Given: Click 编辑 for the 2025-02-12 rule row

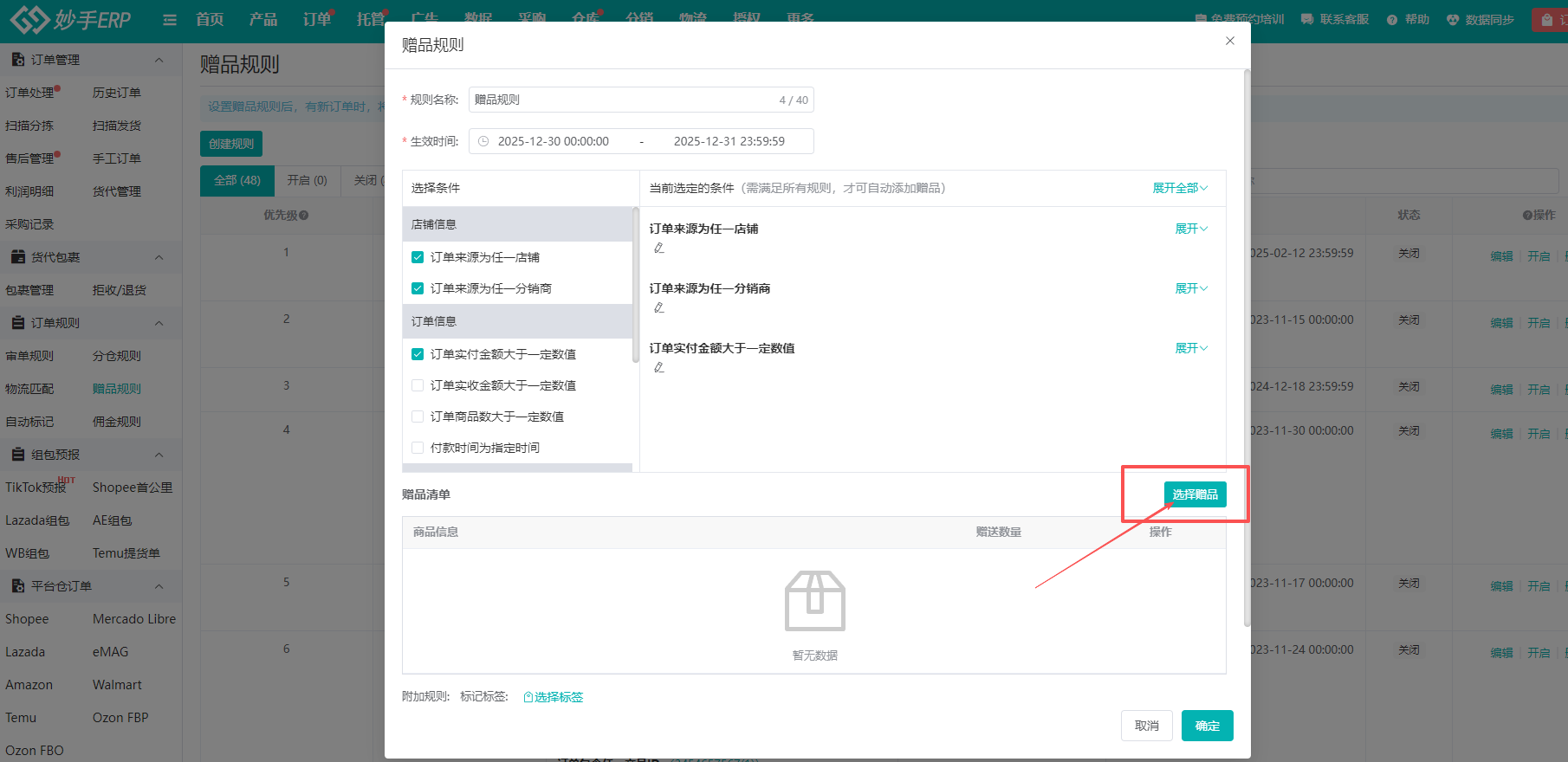Looking at the screenshot, I should (1501, 256).
